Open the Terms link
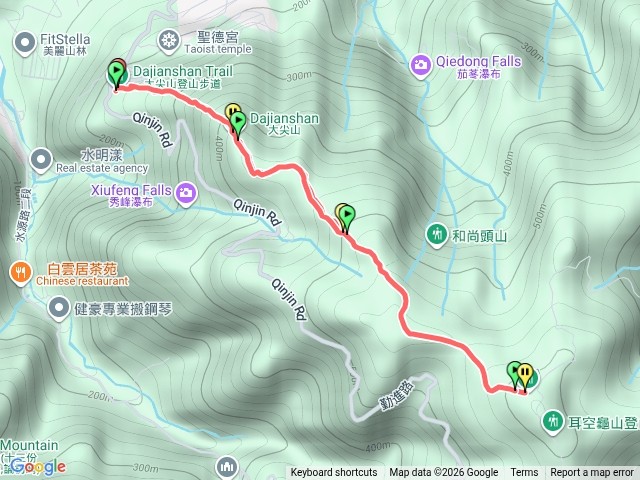The height and width of the screenshot is (480, 640). point(524,473)
